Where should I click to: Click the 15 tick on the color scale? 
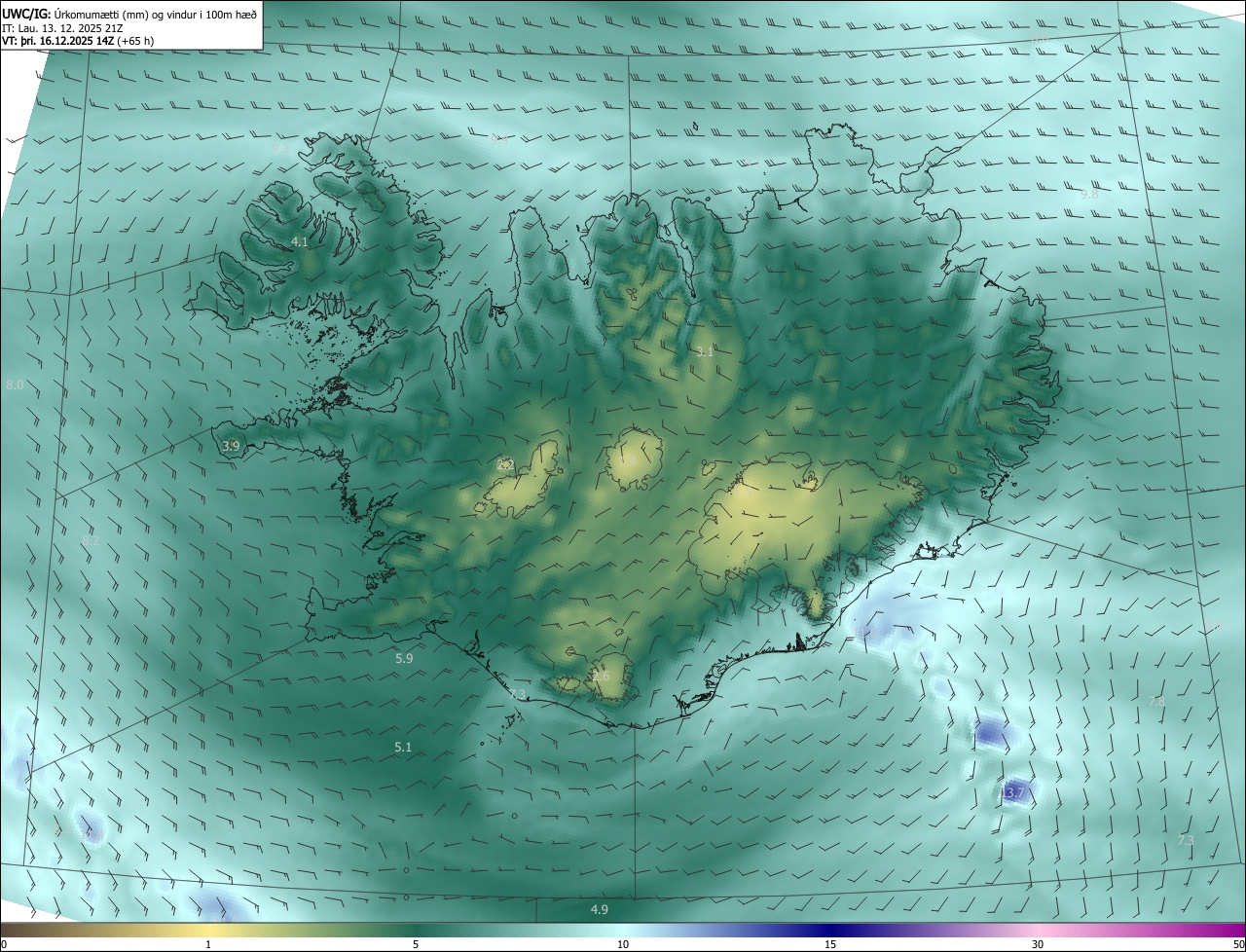[830, 944]
